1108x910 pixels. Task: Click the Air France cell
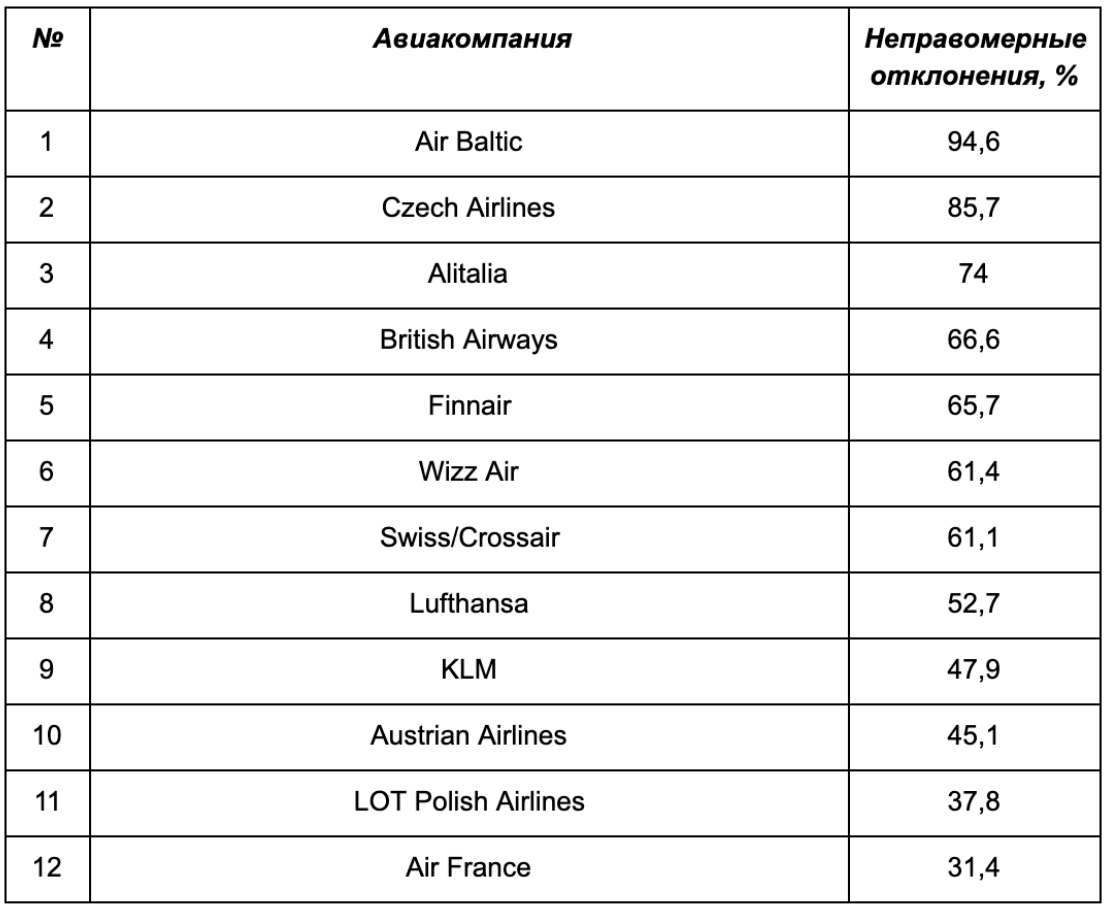[x=468, y=868]
